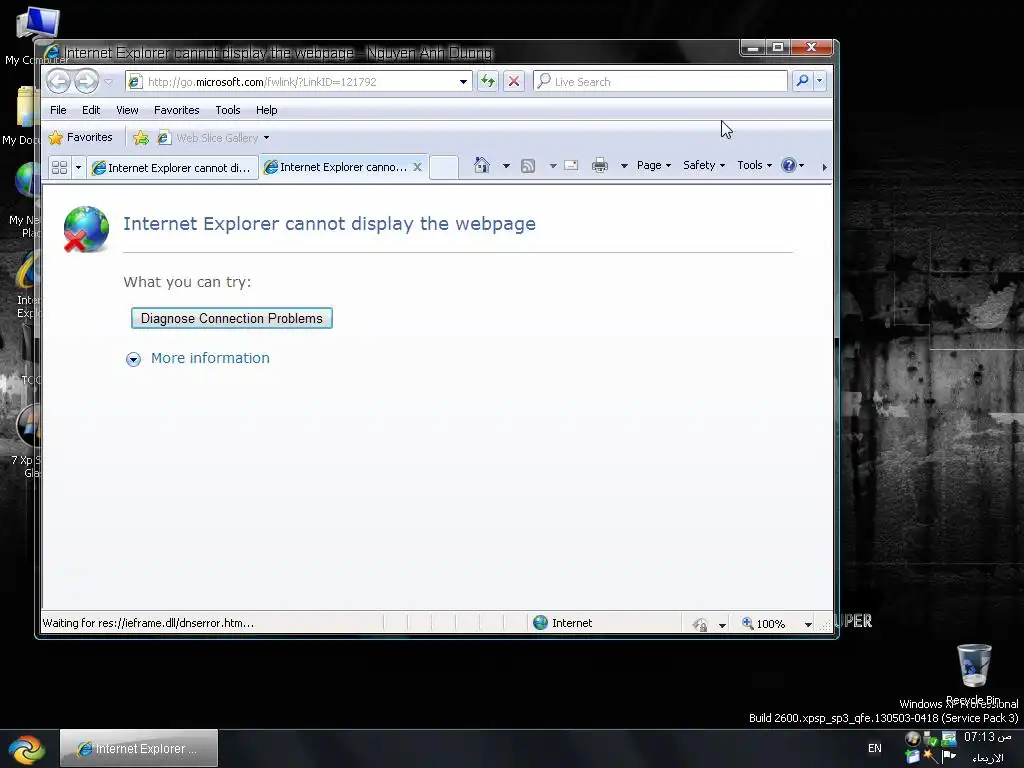Click the green Refresh arrows icon
Image resolution: width=1024 pixels, height=768 pixels.
click(488, 82)
